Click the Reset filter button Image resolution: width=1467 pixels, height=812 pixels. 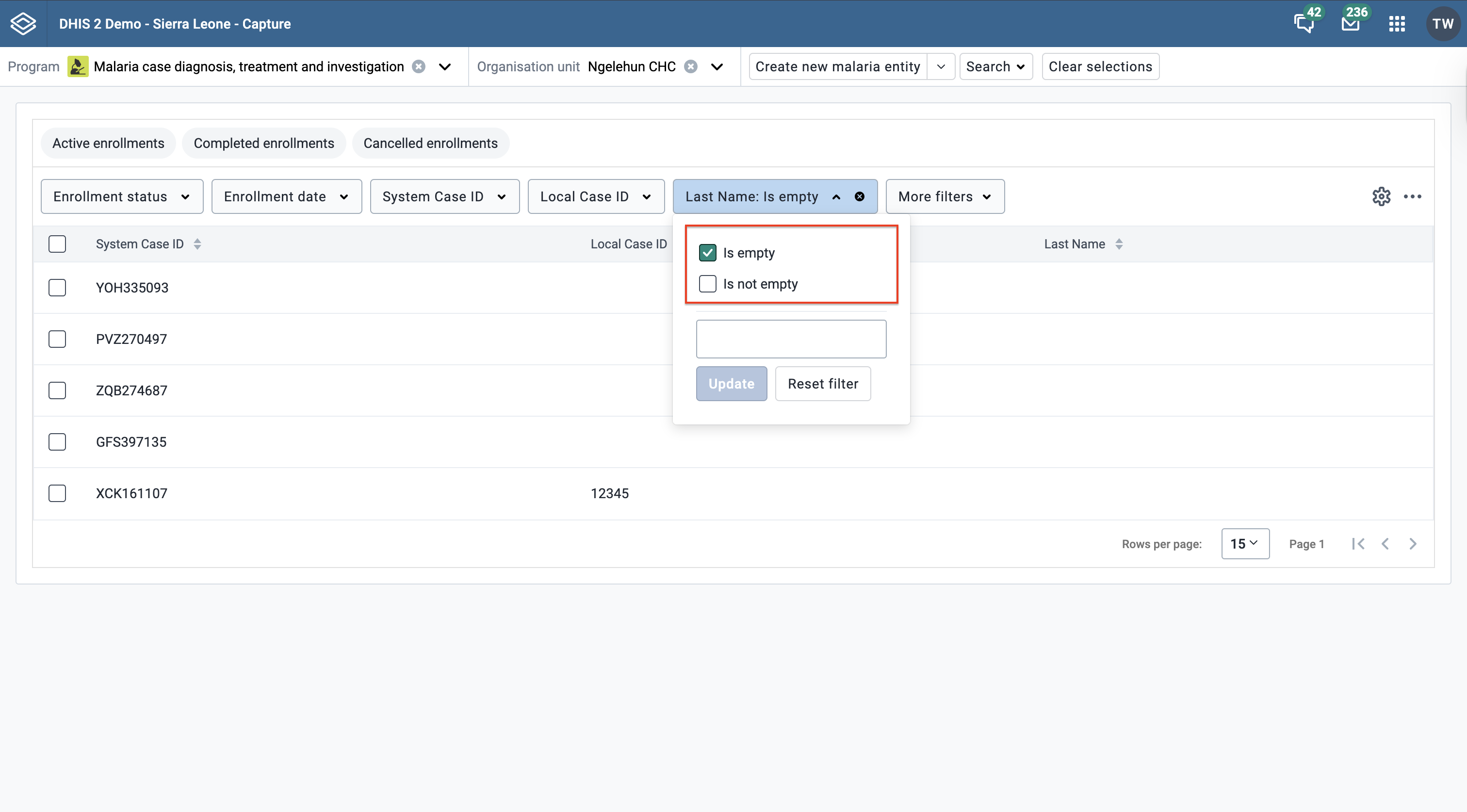[x=823, y=384]
